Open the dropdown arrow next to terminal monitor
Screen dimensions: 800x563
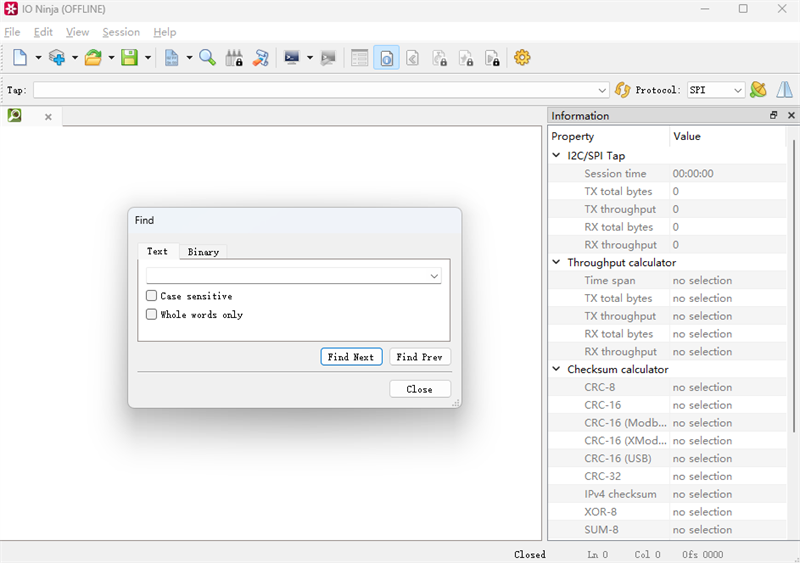(310, 58)
